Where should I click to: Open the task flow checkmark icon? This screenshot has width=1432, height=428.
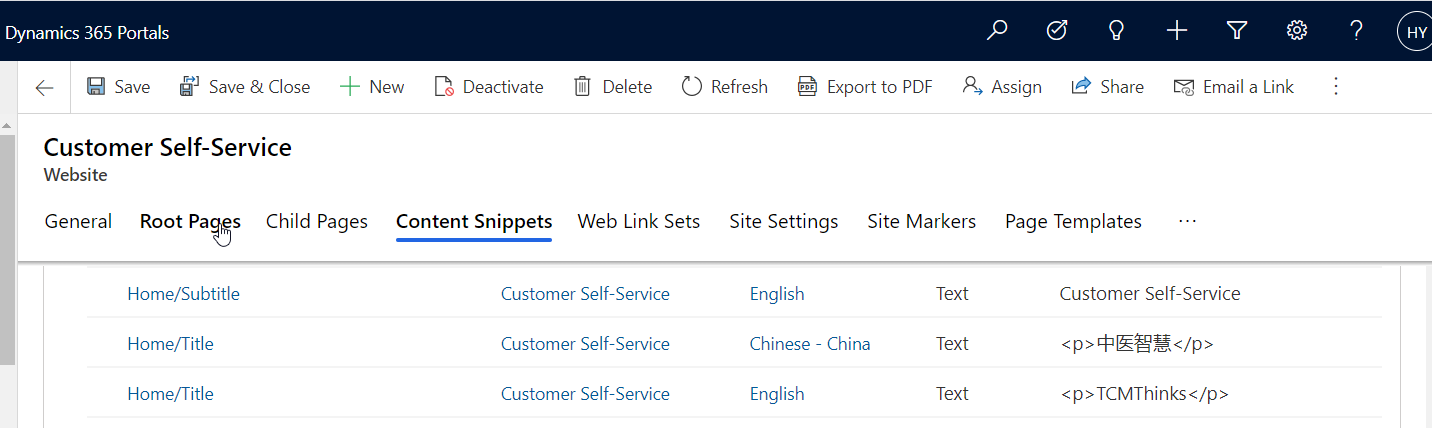1057,31
